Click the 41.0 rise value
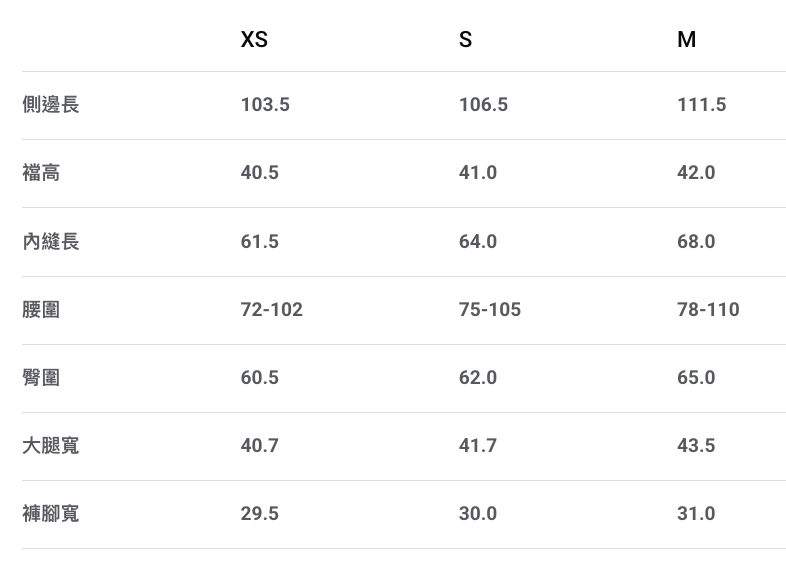Screen dimensions: 786x566 478,173
